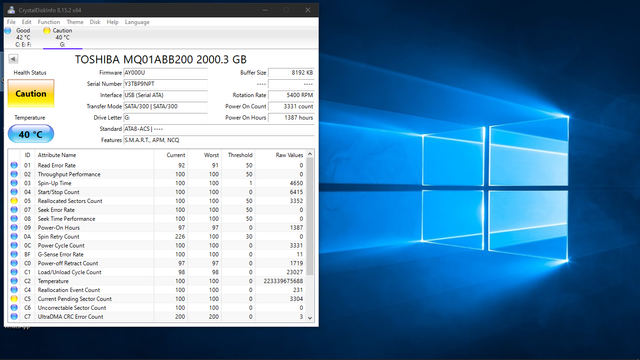The height and width of the screenshot is (360, 640).
Task: Click the Raw Values column header
Action: click(x=289, y=155)
